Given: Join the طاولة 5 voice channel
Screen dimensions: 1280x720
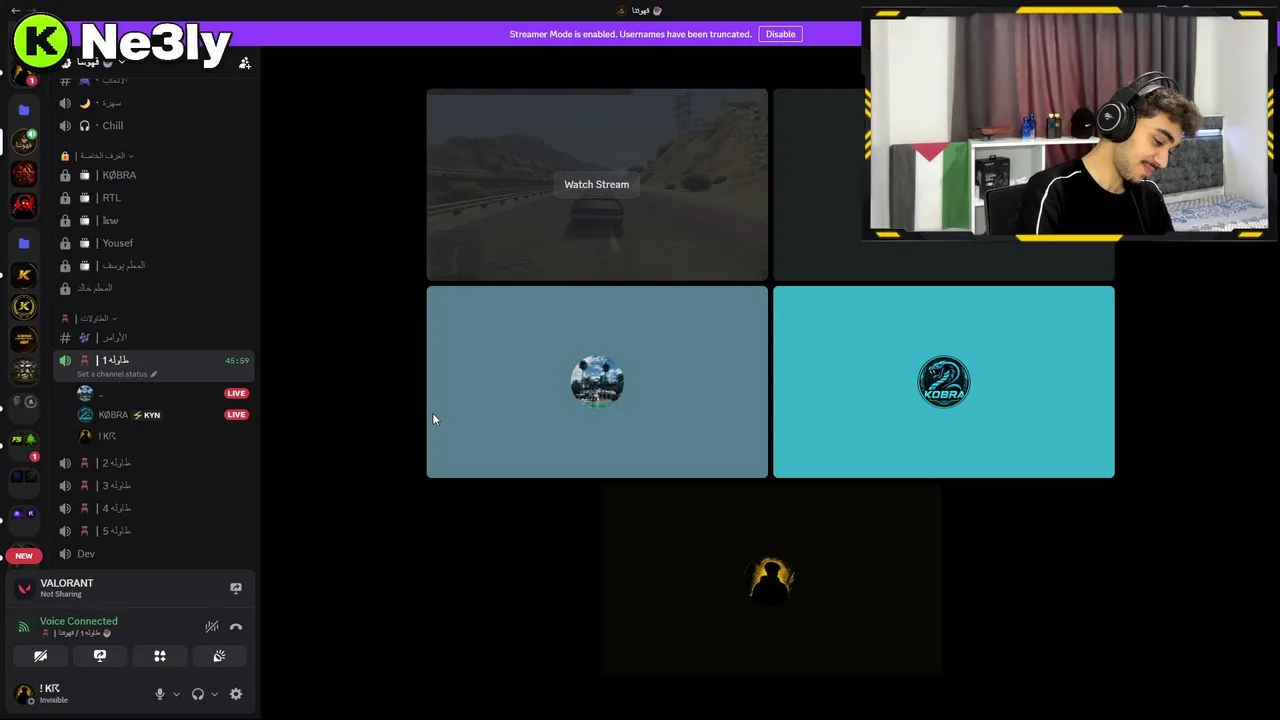Looking at the screenshot, I should [154, 531].
